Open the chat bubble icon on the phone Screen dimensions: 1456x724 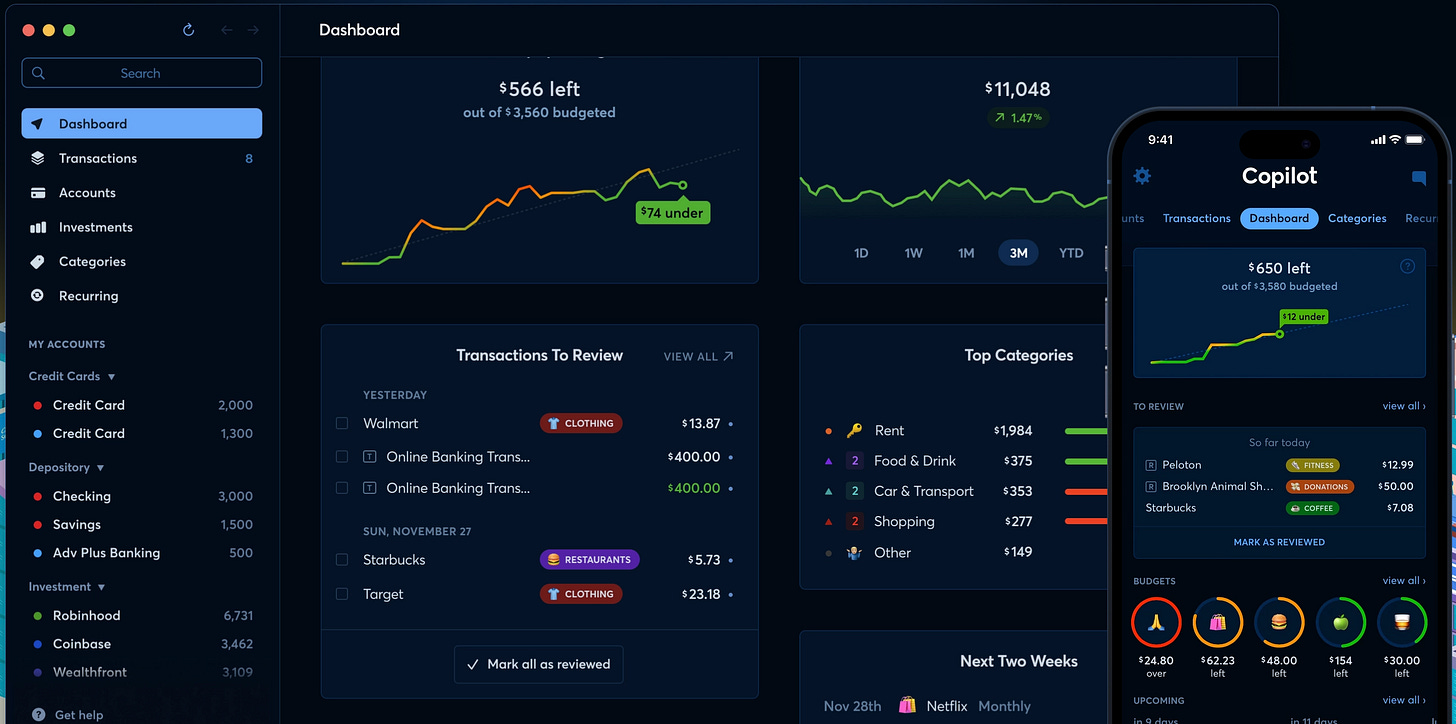[1418, 178]
